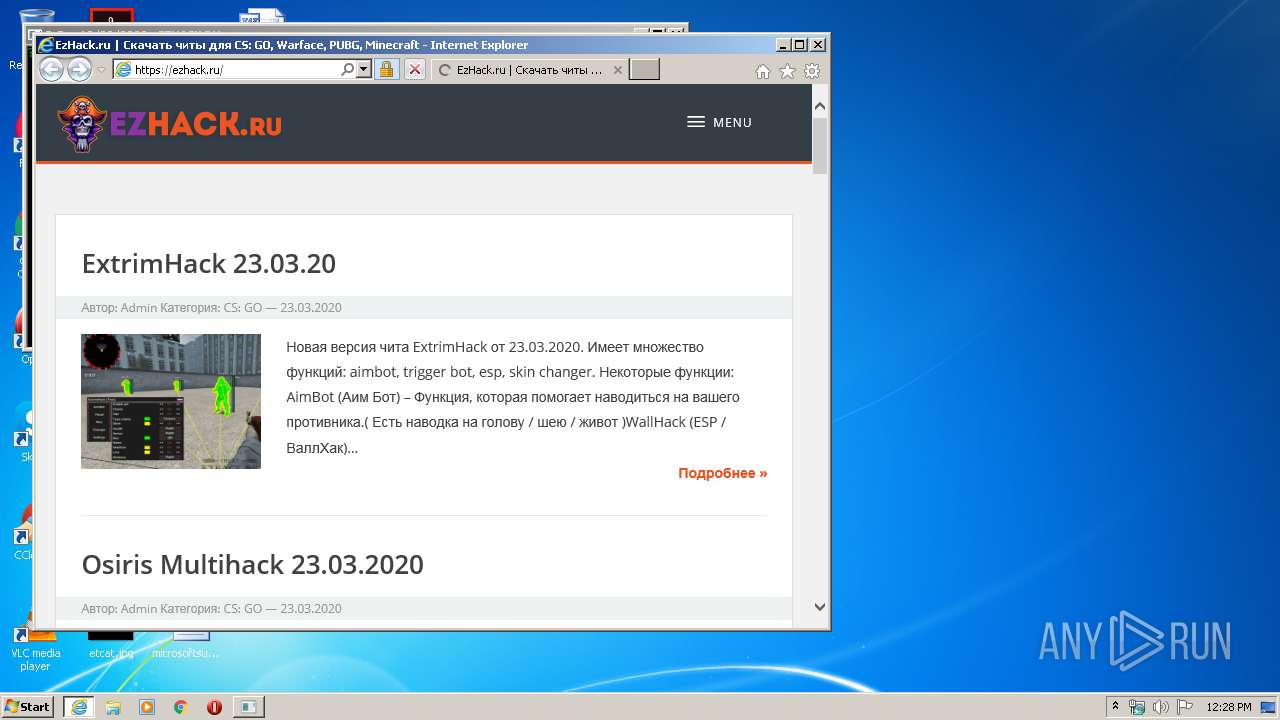The height and width of the screenshot is (720, 1280).
Task: Open the network icon in system tray
Action: (1137, 707)
